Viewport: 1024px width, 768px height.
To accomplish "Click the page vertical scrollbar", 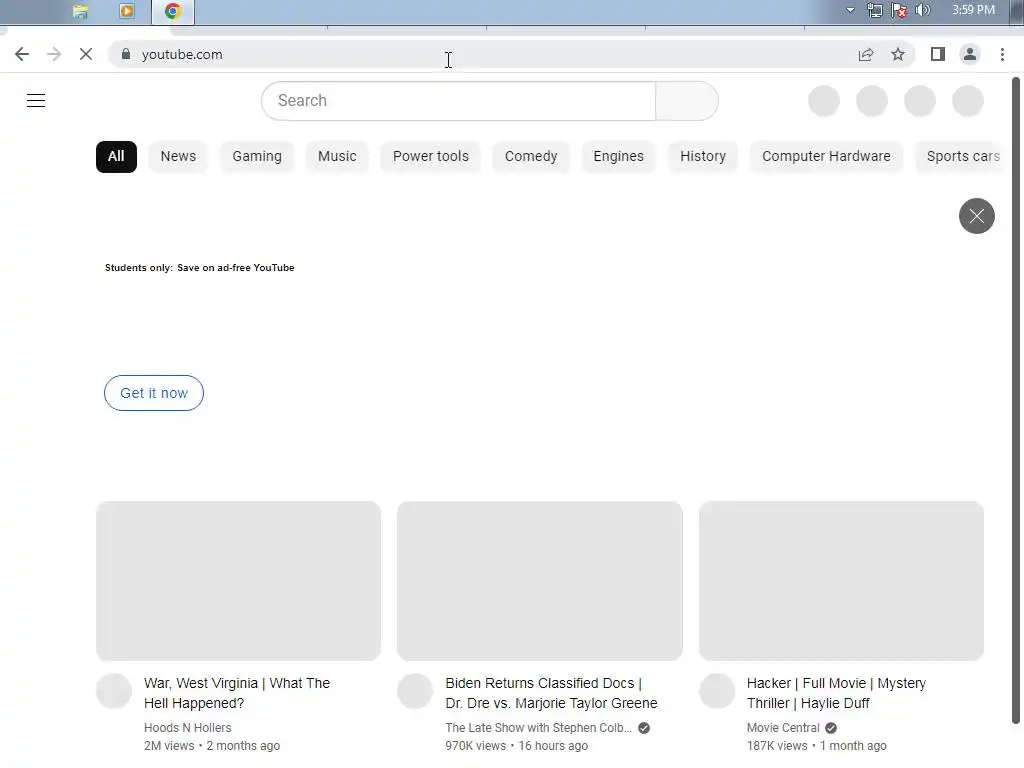I will 1016,400.
